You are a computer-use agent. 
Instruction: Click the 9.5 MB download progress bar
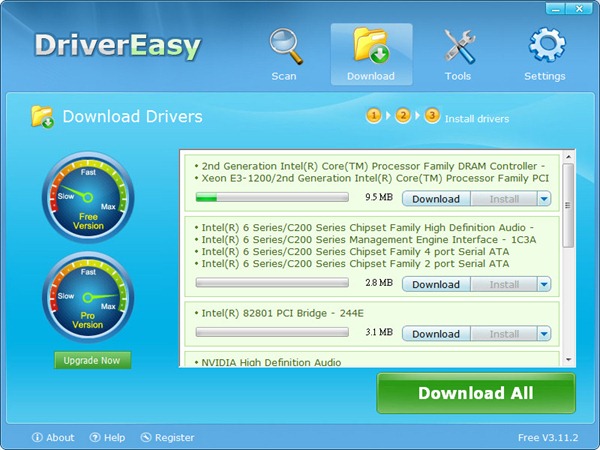point(272,197)
